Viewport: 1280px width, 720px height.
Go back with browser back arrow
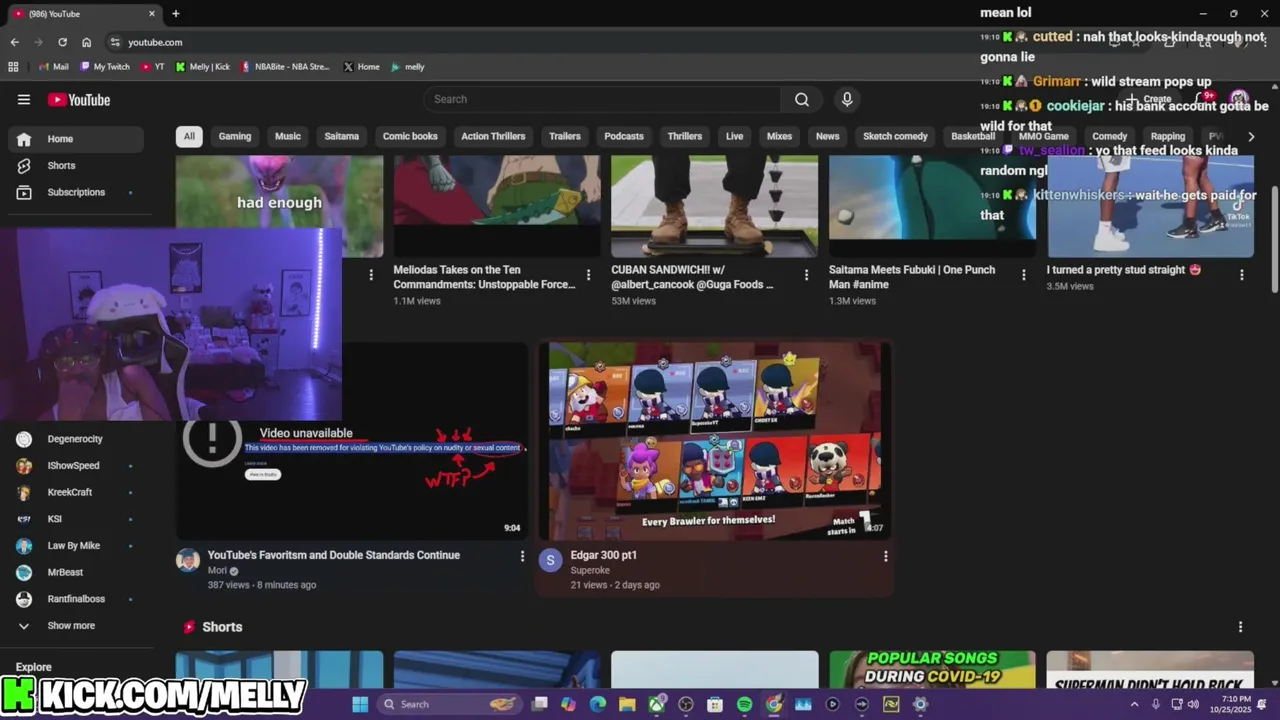[14, 42]
